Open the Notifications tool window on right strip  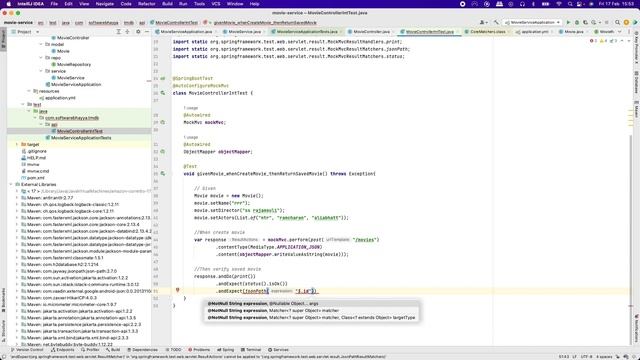(x=636, y=328)
